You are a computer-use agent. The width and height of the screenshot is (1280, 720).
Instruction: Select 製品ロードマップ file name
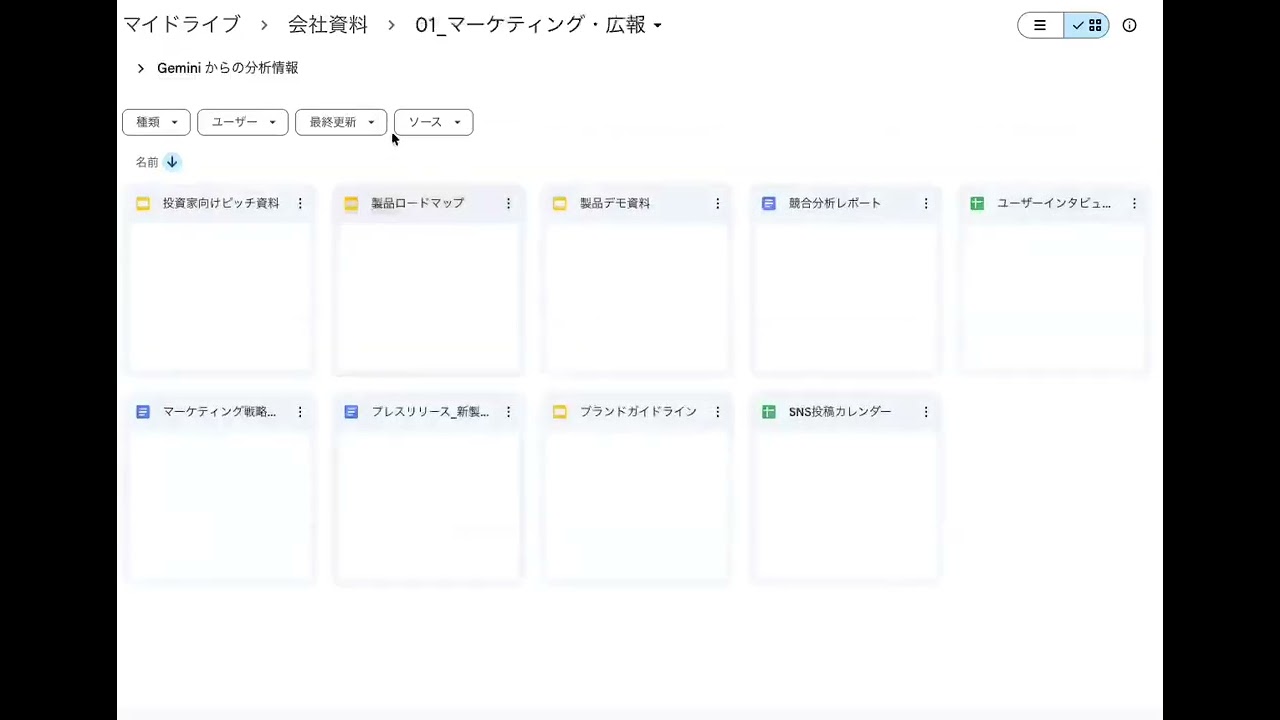(x=418, y=203)
